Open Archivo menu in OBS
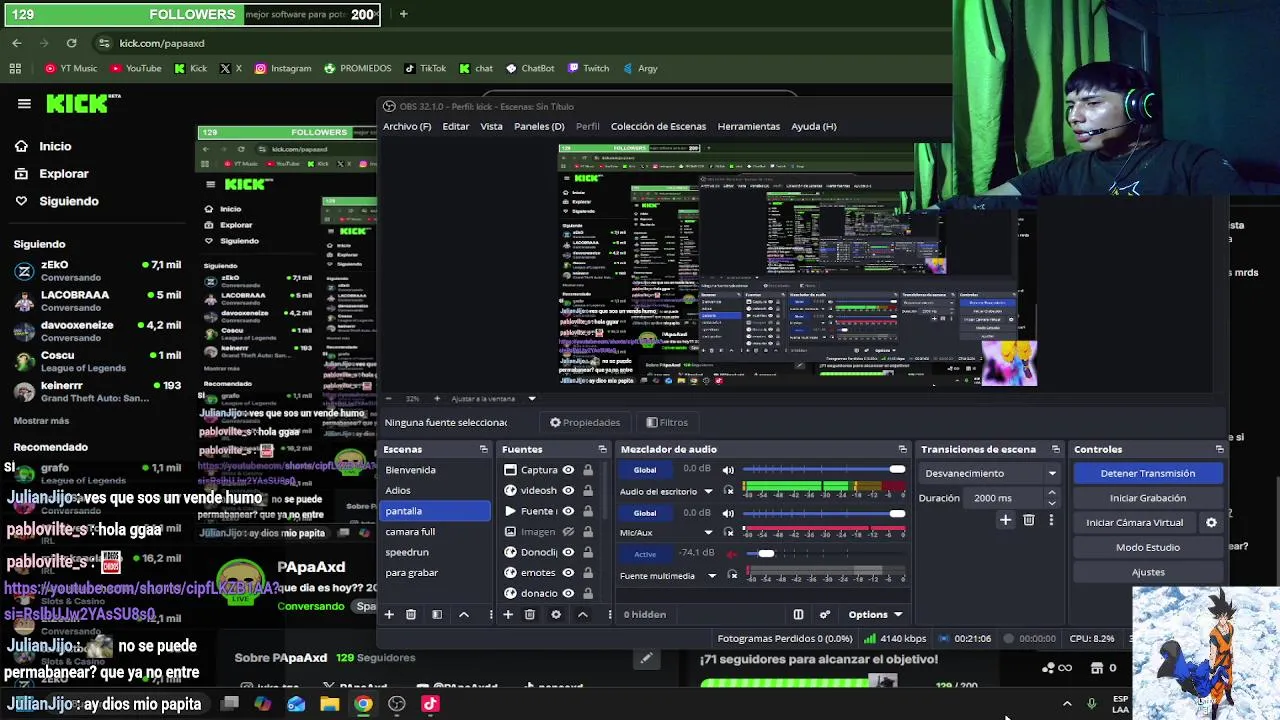Screen dimensions: 1280x720 click(x=407, y=126)
